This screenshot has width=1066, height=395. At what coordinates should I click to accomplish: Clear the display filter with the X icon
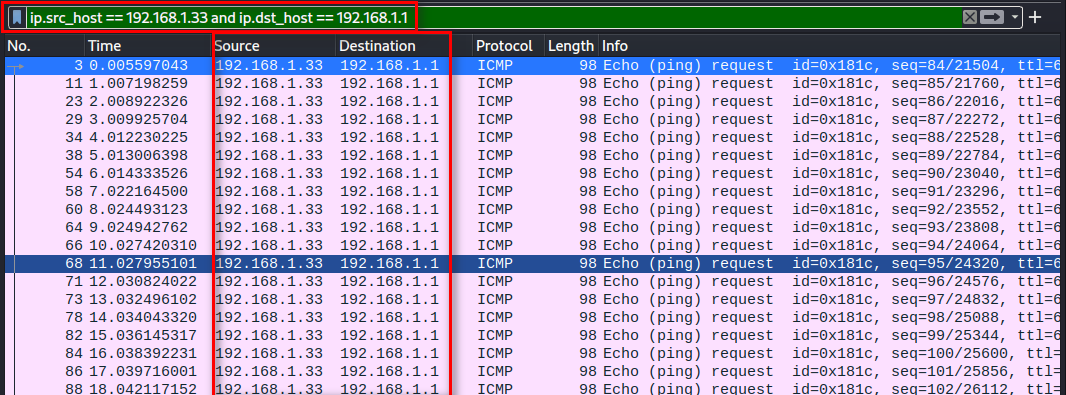[970, 18]
